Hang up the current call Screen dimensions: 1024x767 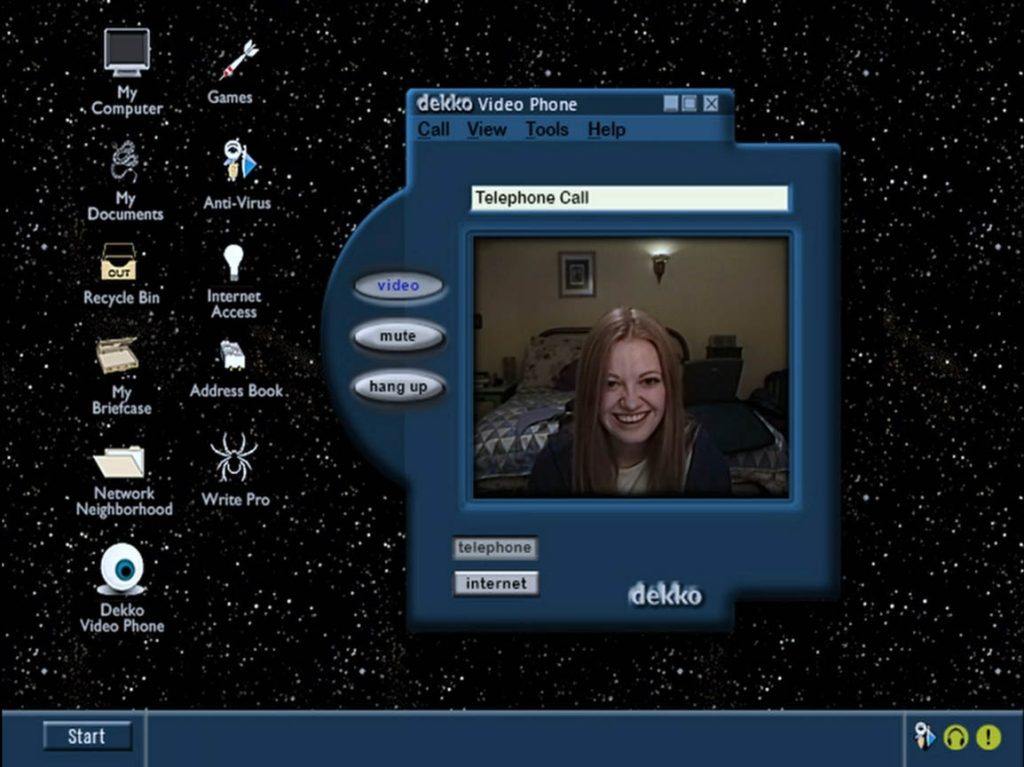pos(398,386)
